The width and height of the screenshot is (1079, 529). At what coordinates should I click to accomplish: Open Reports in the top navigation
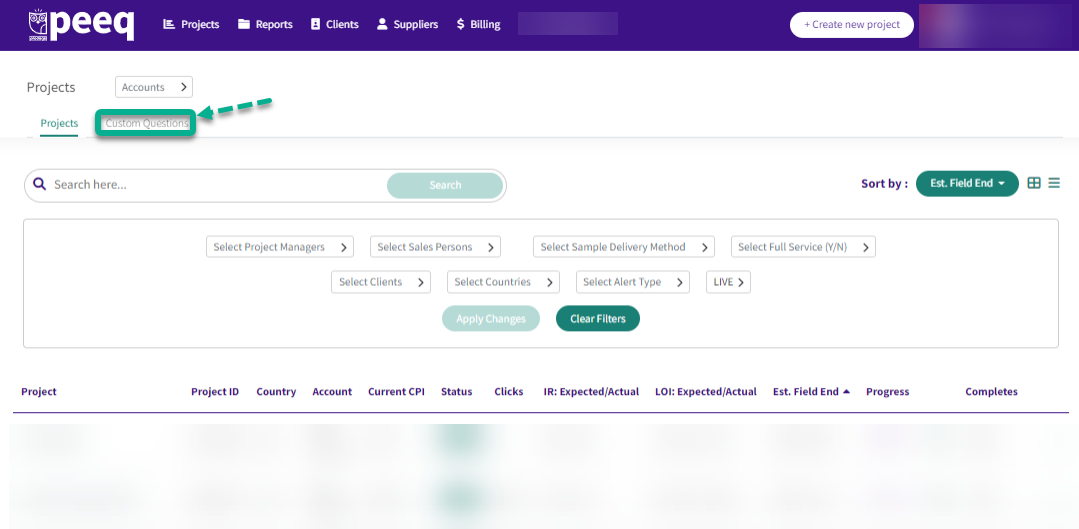pyautogui.click(x=265, y=24)
